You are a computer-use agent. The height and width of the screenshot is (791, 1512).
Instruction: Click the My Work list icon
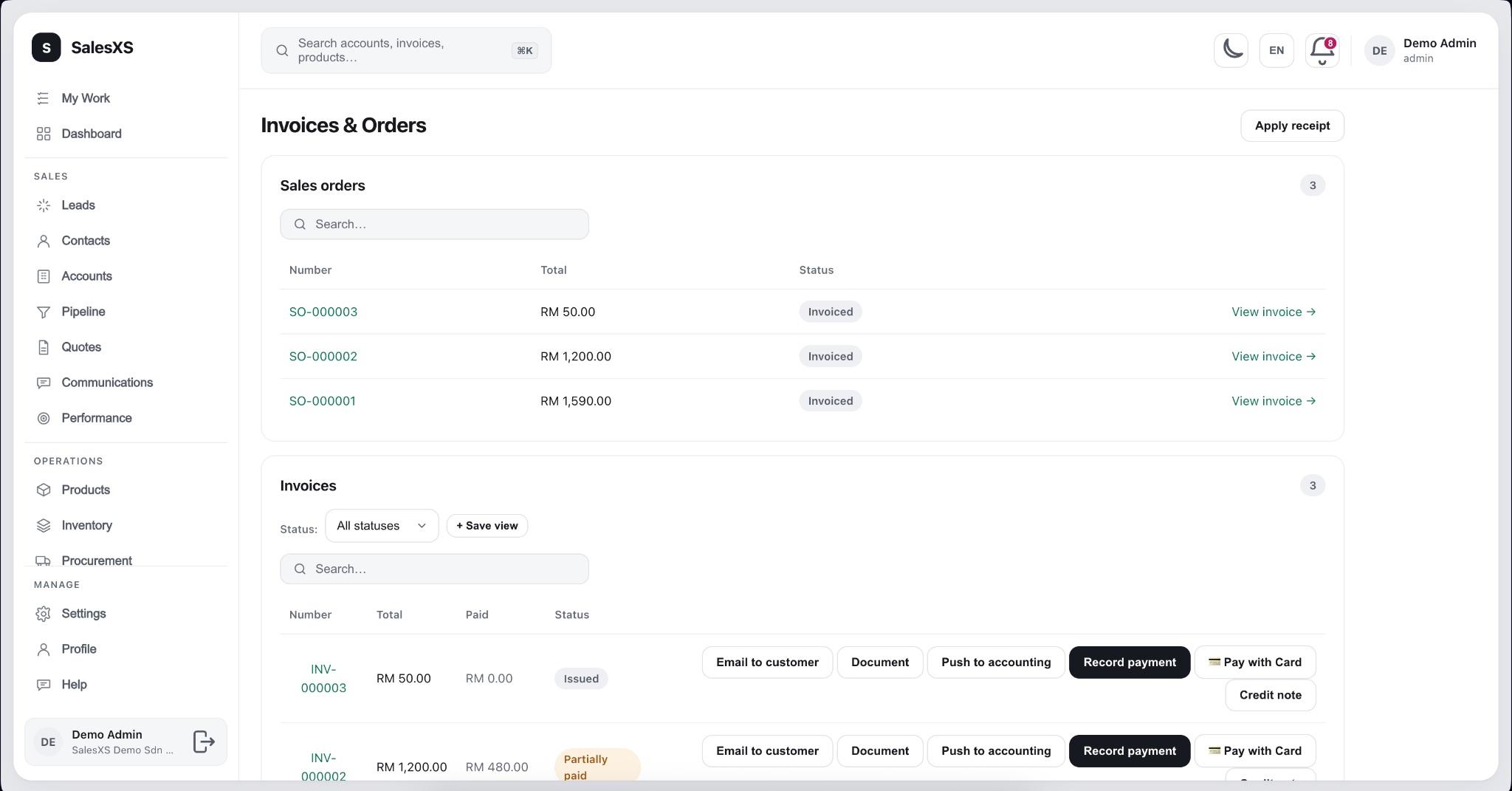click(44, 98)
